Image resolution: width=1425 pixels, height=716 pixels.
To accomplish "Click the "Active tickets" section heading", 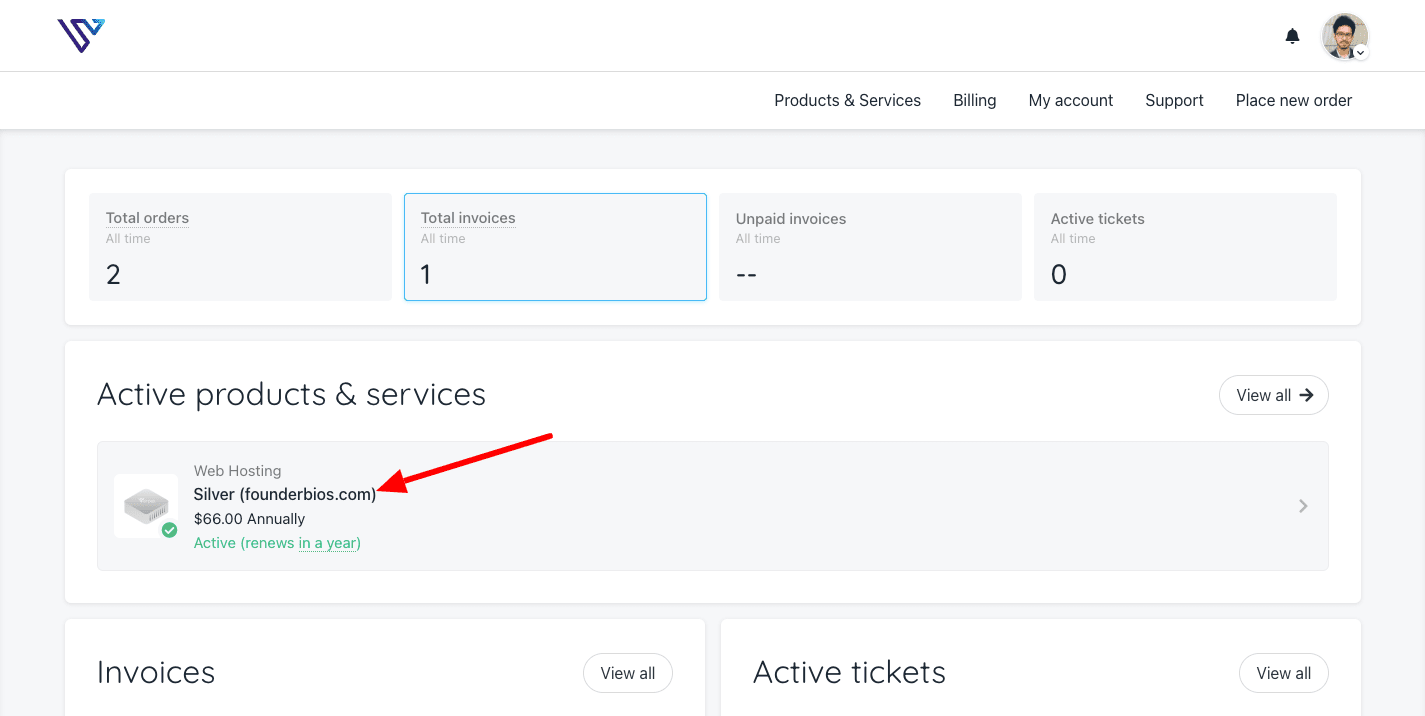I will 849,672.
